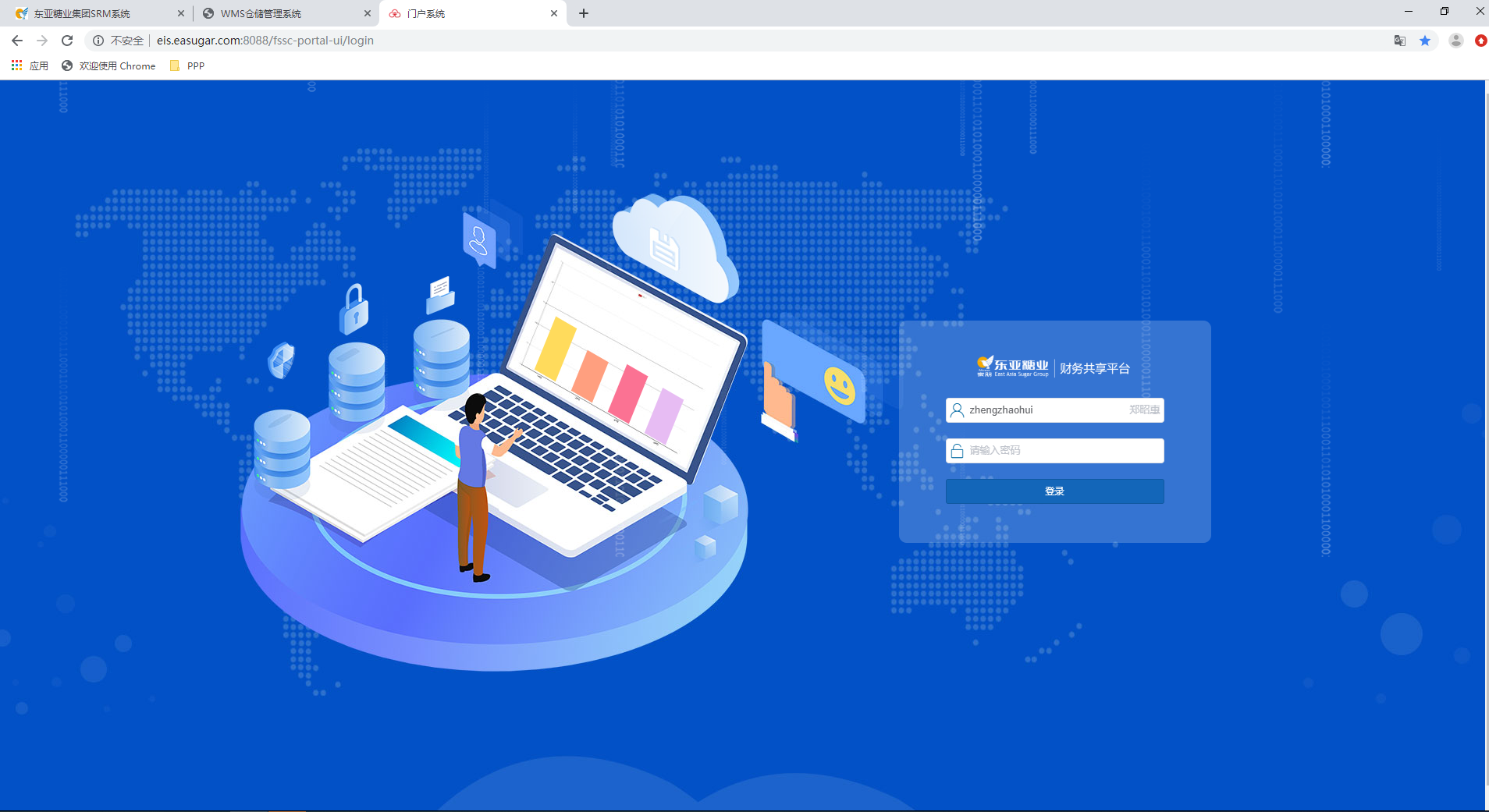Click the translate page icon
This screenshot has width=1489, height=812.
click(1400, 41)
